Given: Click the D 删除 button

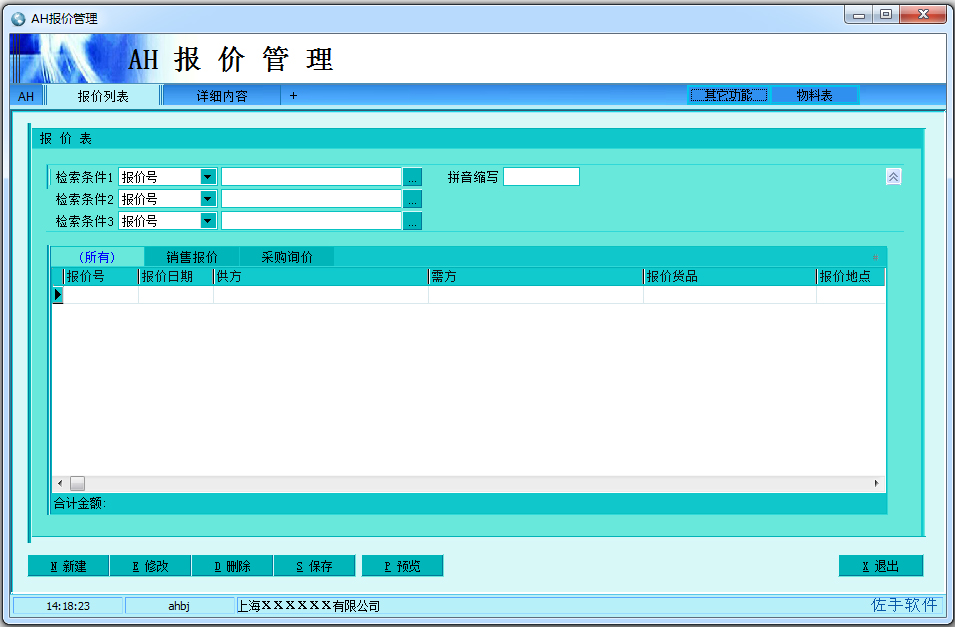Looking at the screenshot, I should pyautogui.click(x=233, y=566).
